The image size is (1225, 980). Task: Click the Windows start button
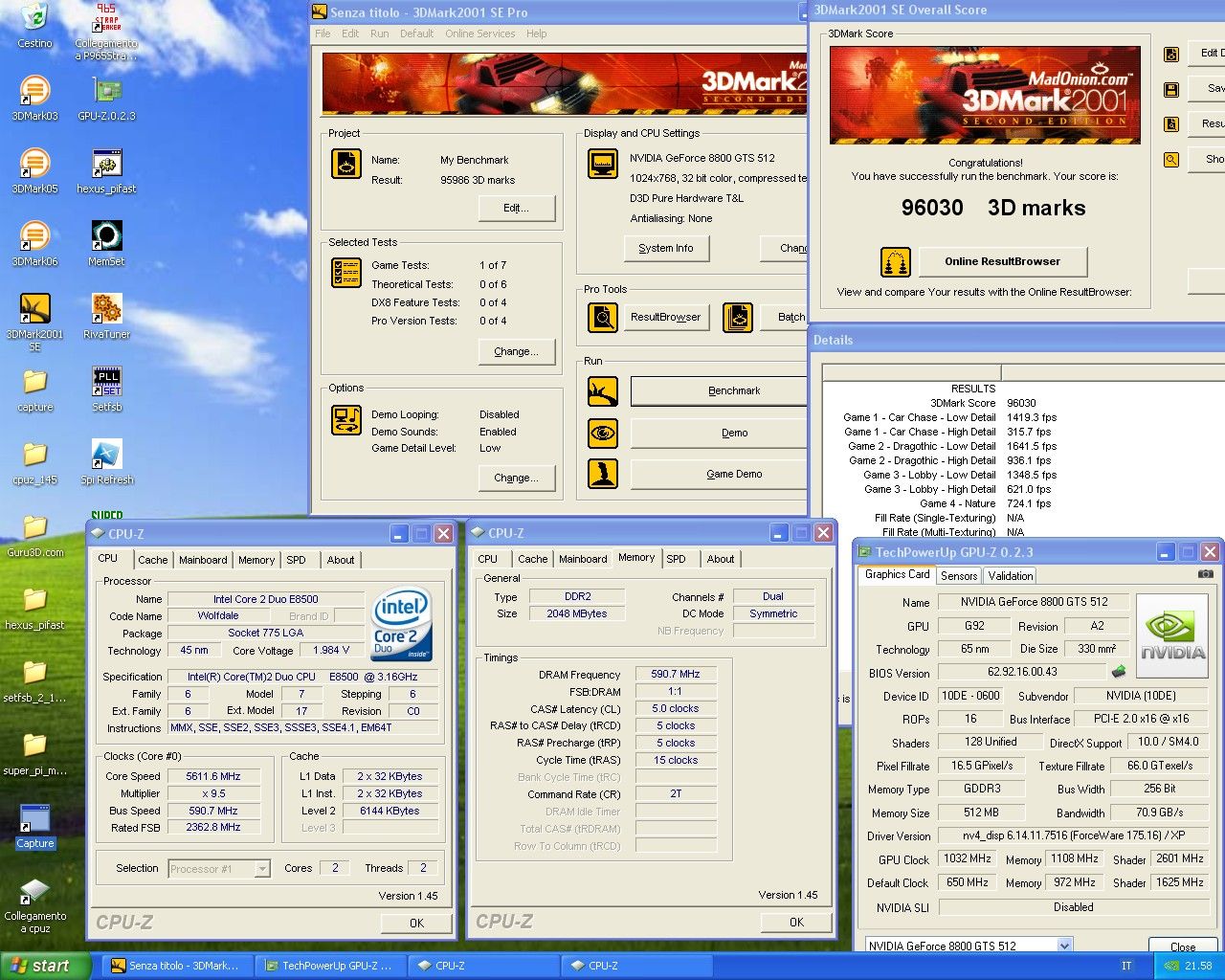tap(46, 966)
